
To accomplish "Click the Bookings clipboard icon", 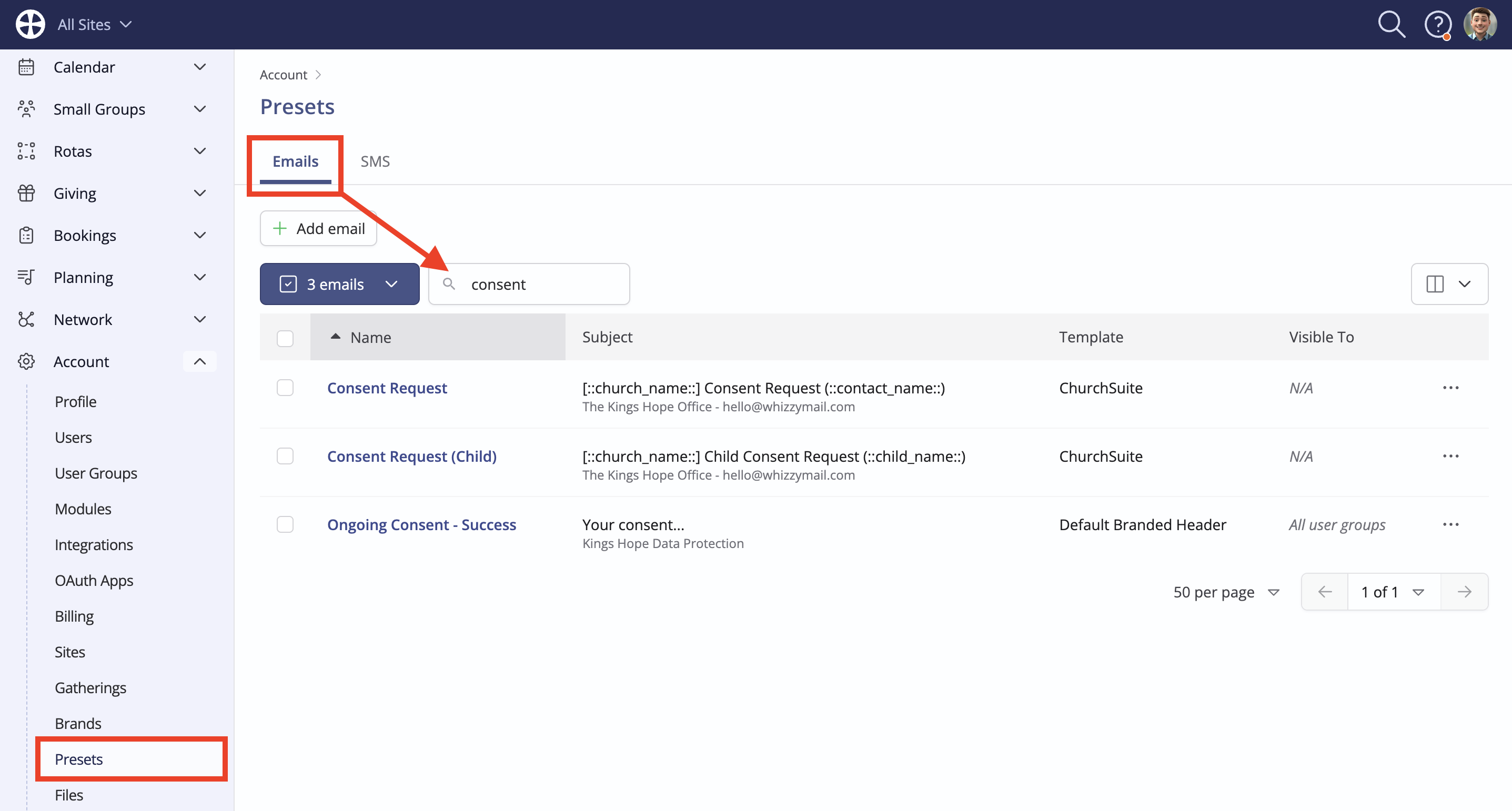I will (x=26, y=235).
